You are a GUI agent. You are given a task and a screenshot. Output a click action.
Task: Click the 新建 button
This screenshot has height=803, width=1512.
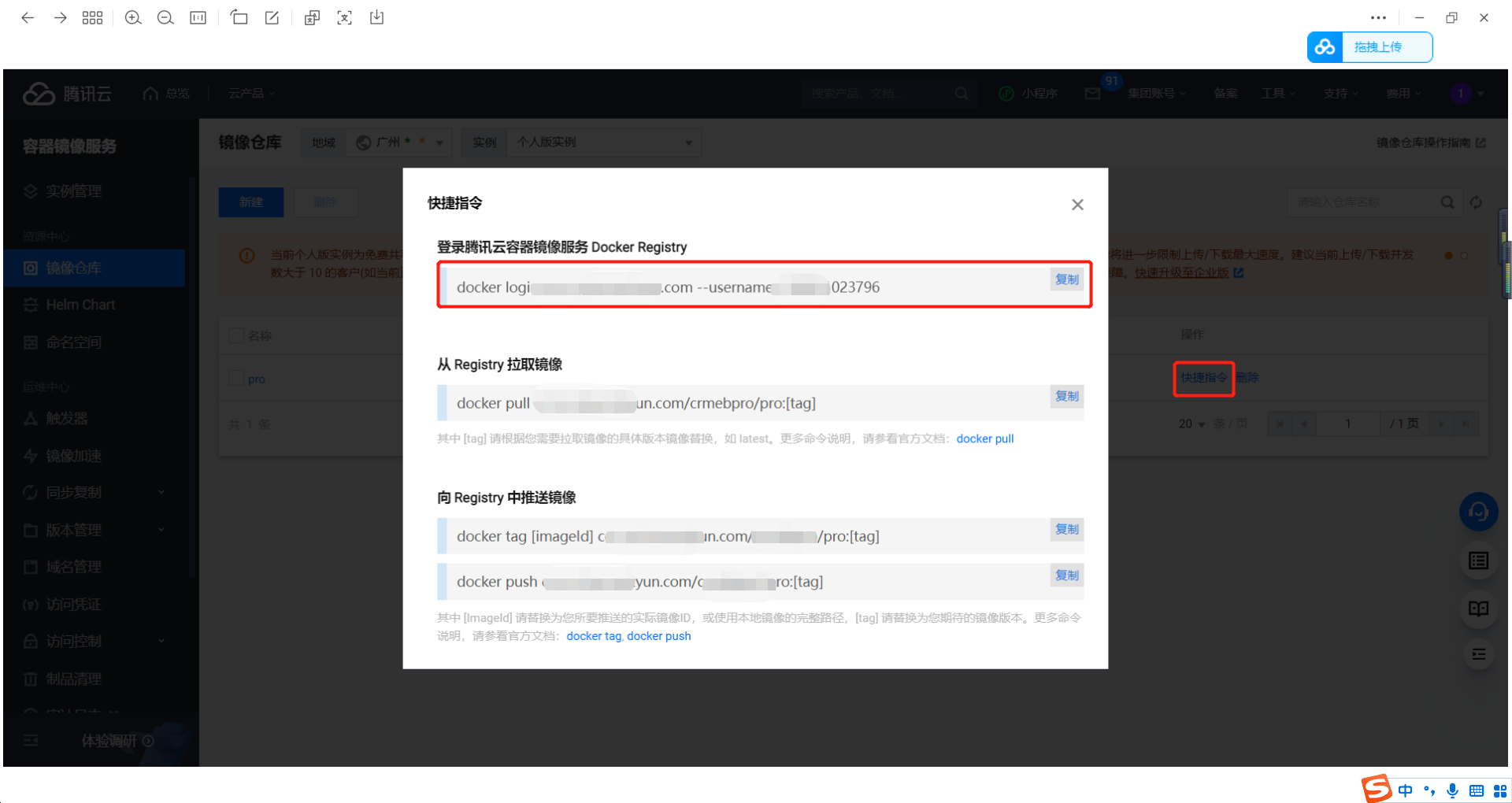coord(251,202)
